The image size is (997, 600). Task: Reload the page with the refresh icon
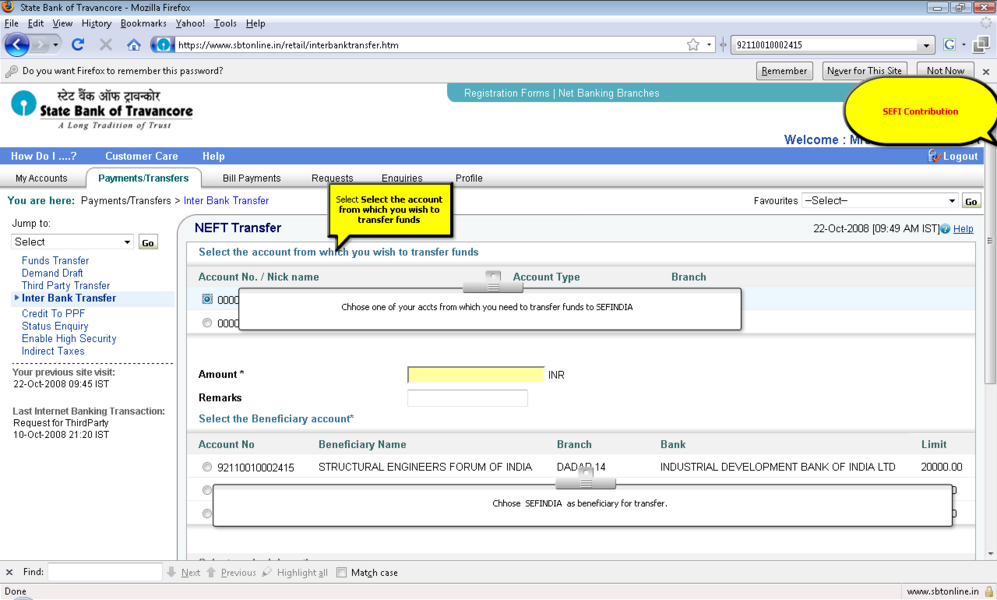pyautogui.click(x=78, y=45)
